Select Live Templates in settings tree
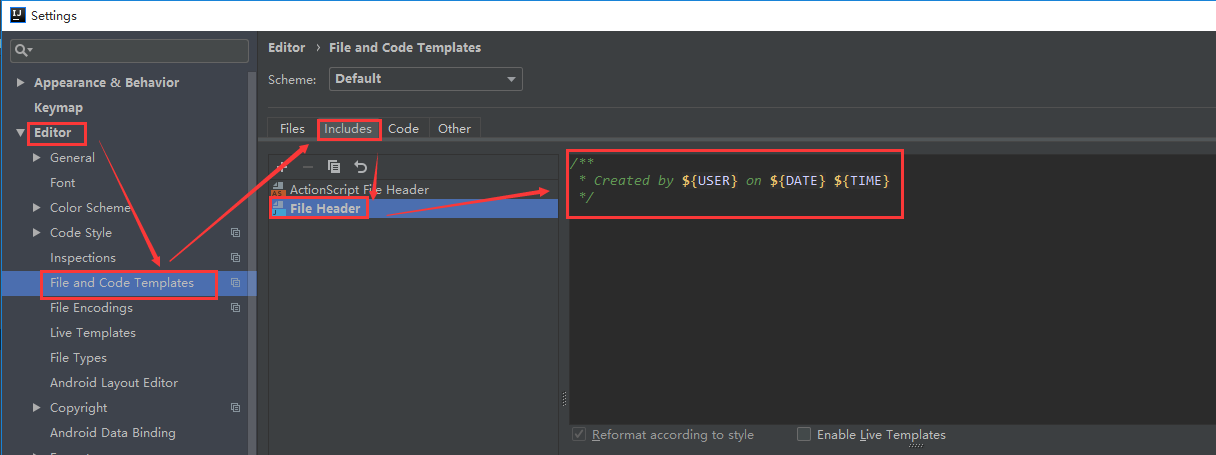 93,333
